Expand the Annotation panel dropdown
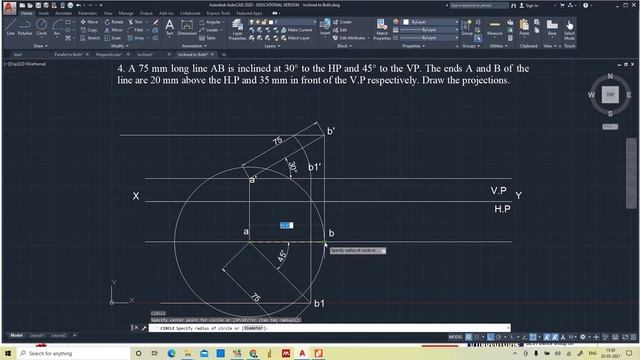640x360 pixels. click(194, 46)
